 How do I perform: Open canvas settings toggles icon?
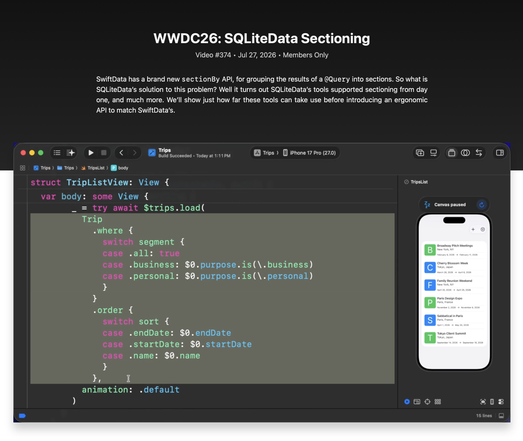[x=501, y=402]
